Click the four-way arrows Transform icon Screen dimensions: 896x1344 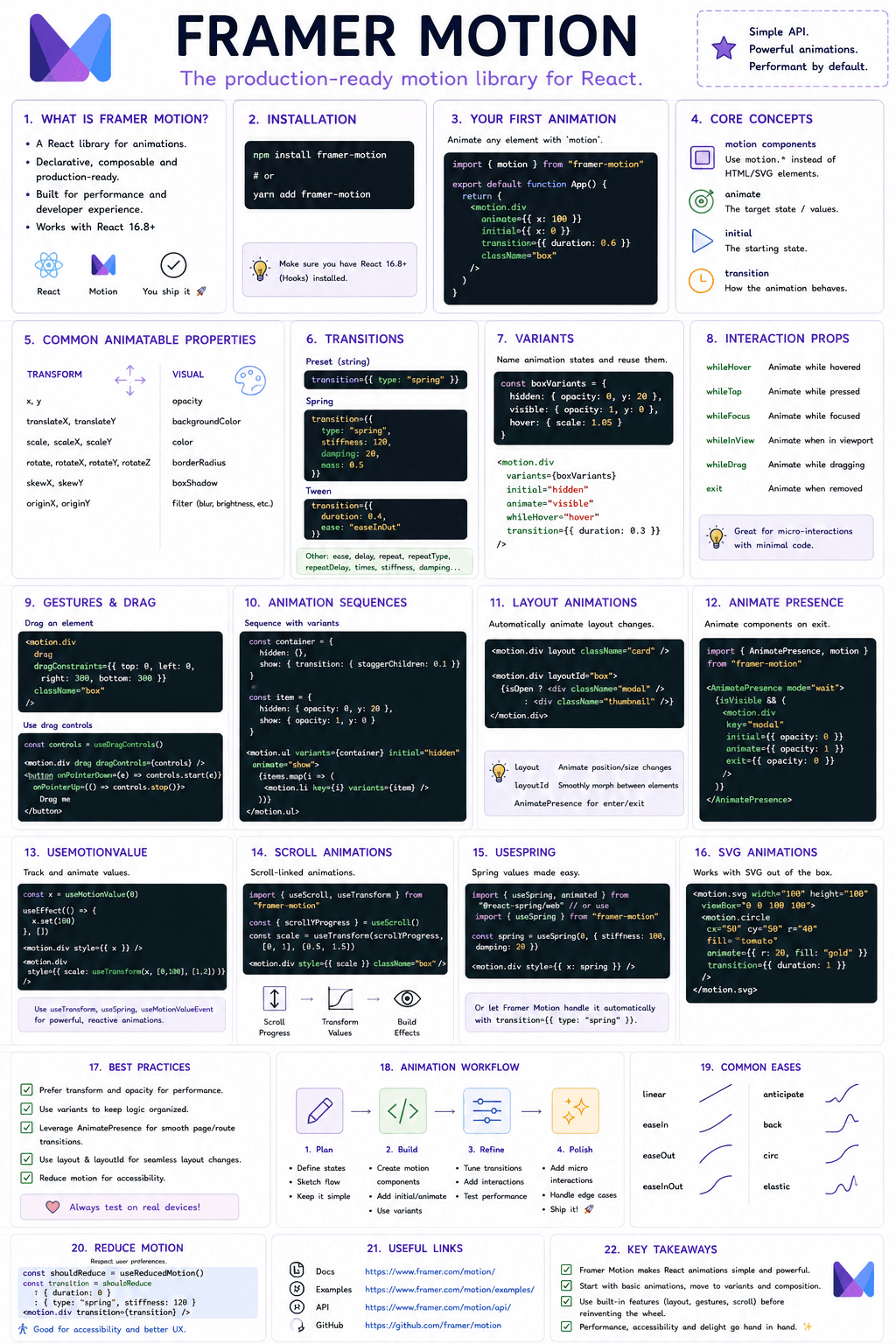[x=130, y=380]
